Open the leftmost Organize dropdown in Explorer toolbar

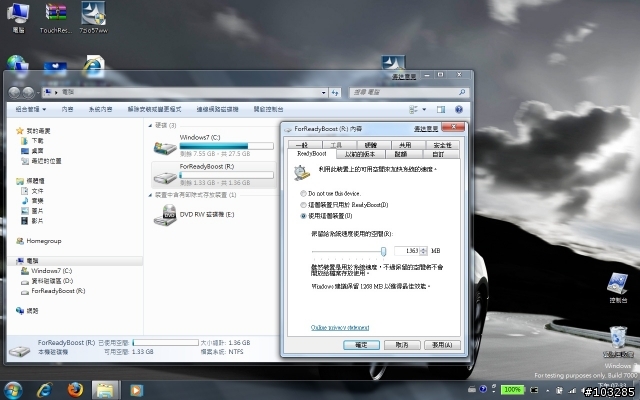click(x=31, y=109)
